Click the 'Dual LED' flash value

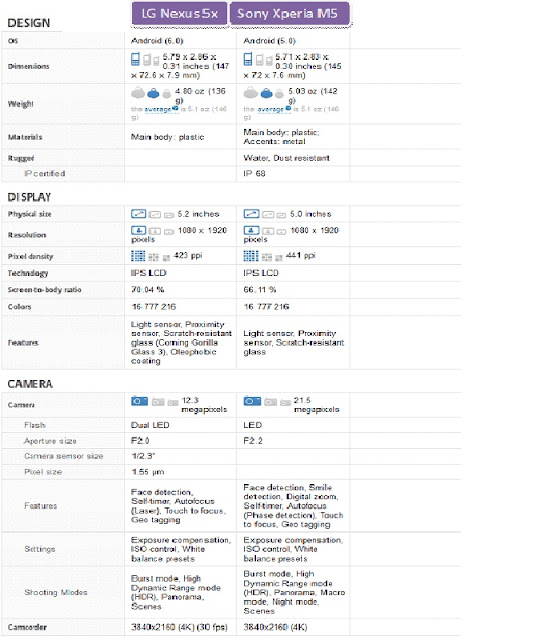click(150, 425)
